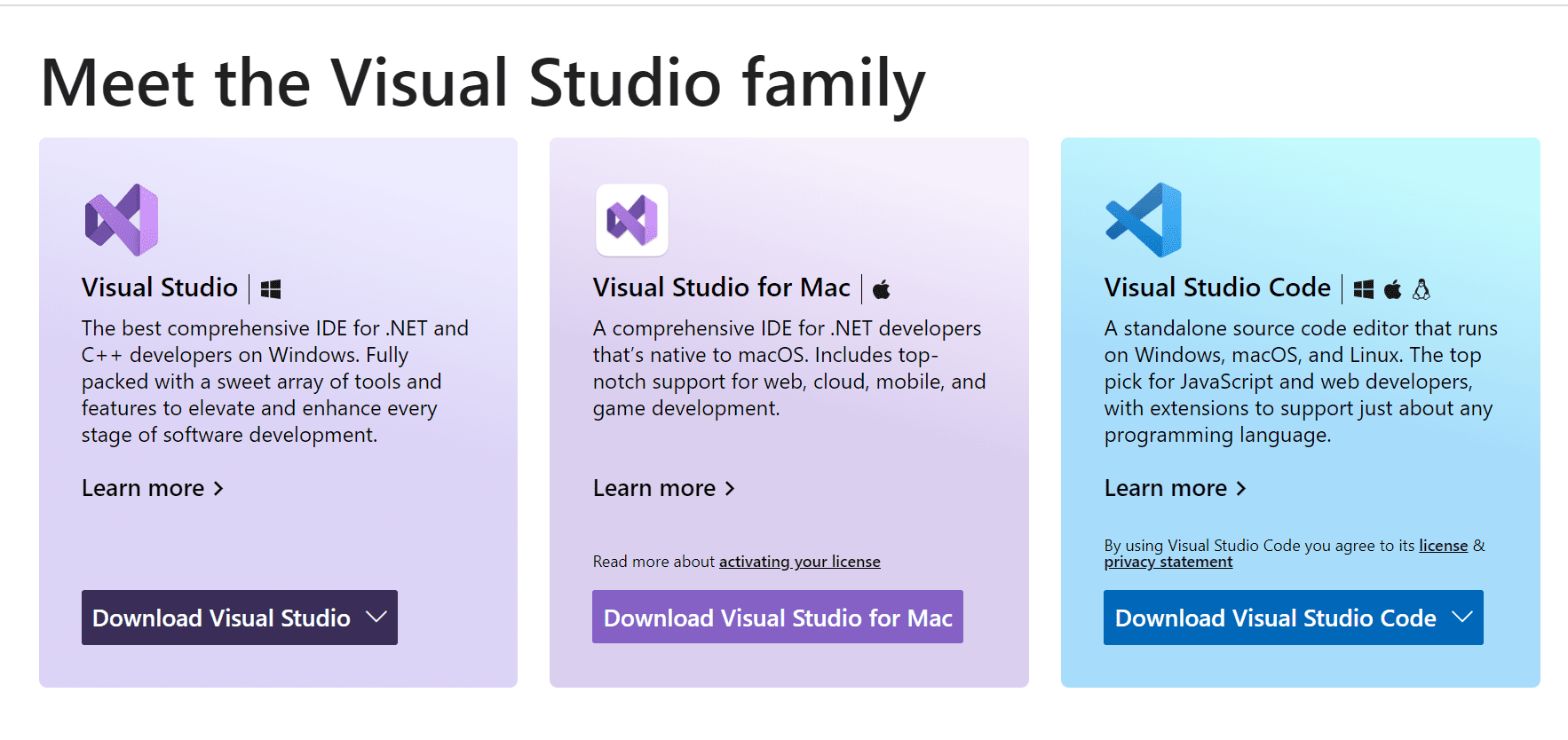Click the chevron after Visual Studio's Learn more
The width and height of the screenshot is (1568, 740).
(218, 489)
